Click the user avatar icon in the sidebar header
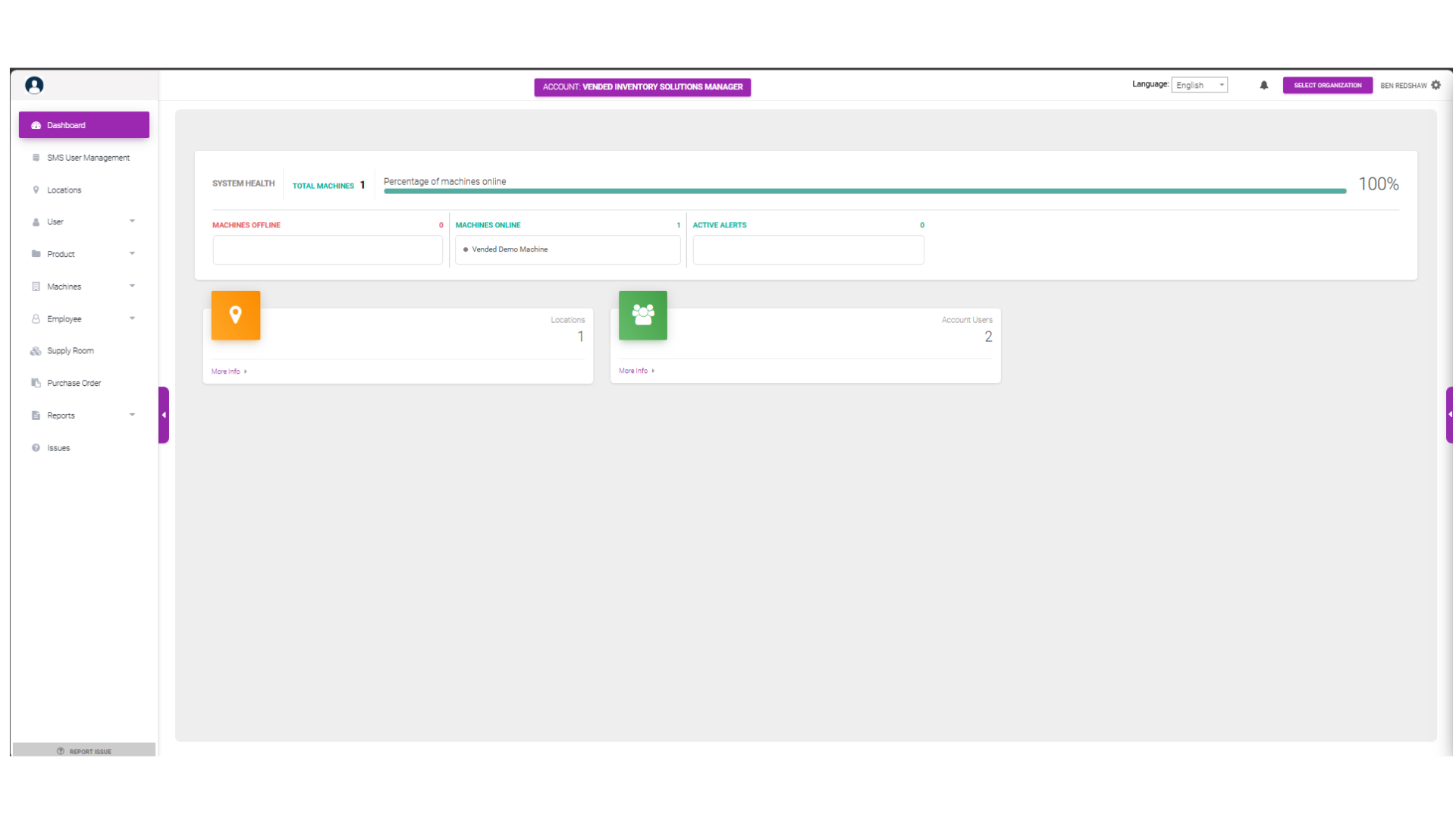Screen dimensions: 1456x818 click(34, 85)
